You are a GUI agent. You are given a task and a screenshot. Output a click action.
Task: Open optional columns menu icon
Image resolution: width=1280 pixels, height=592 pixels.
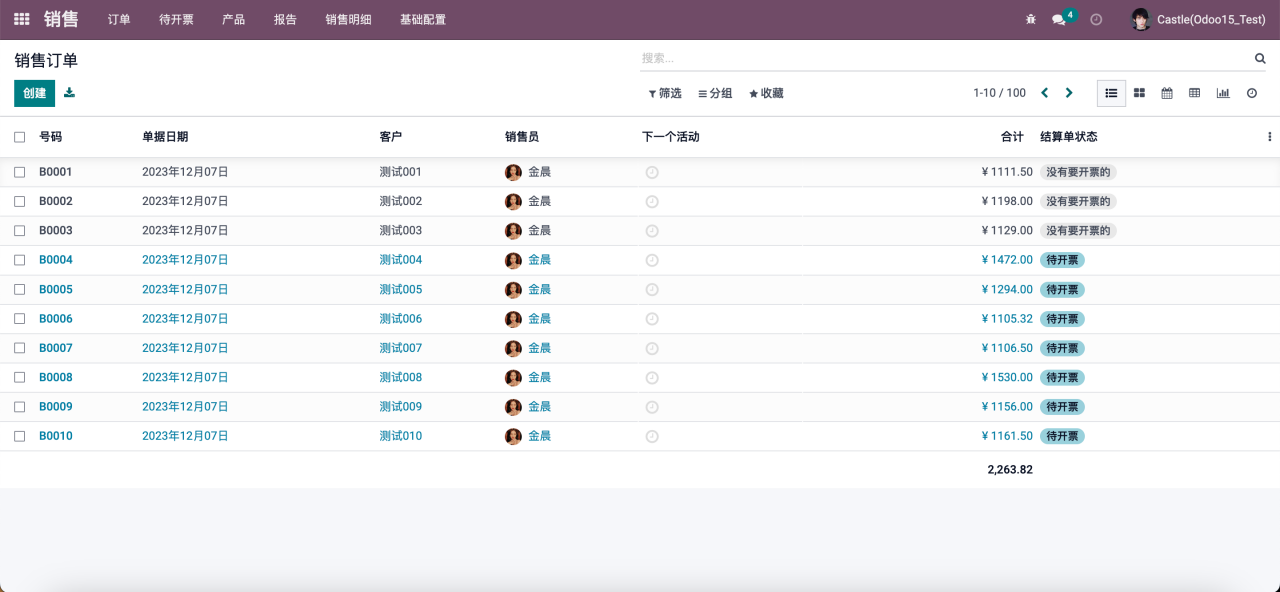(1270, 137)
